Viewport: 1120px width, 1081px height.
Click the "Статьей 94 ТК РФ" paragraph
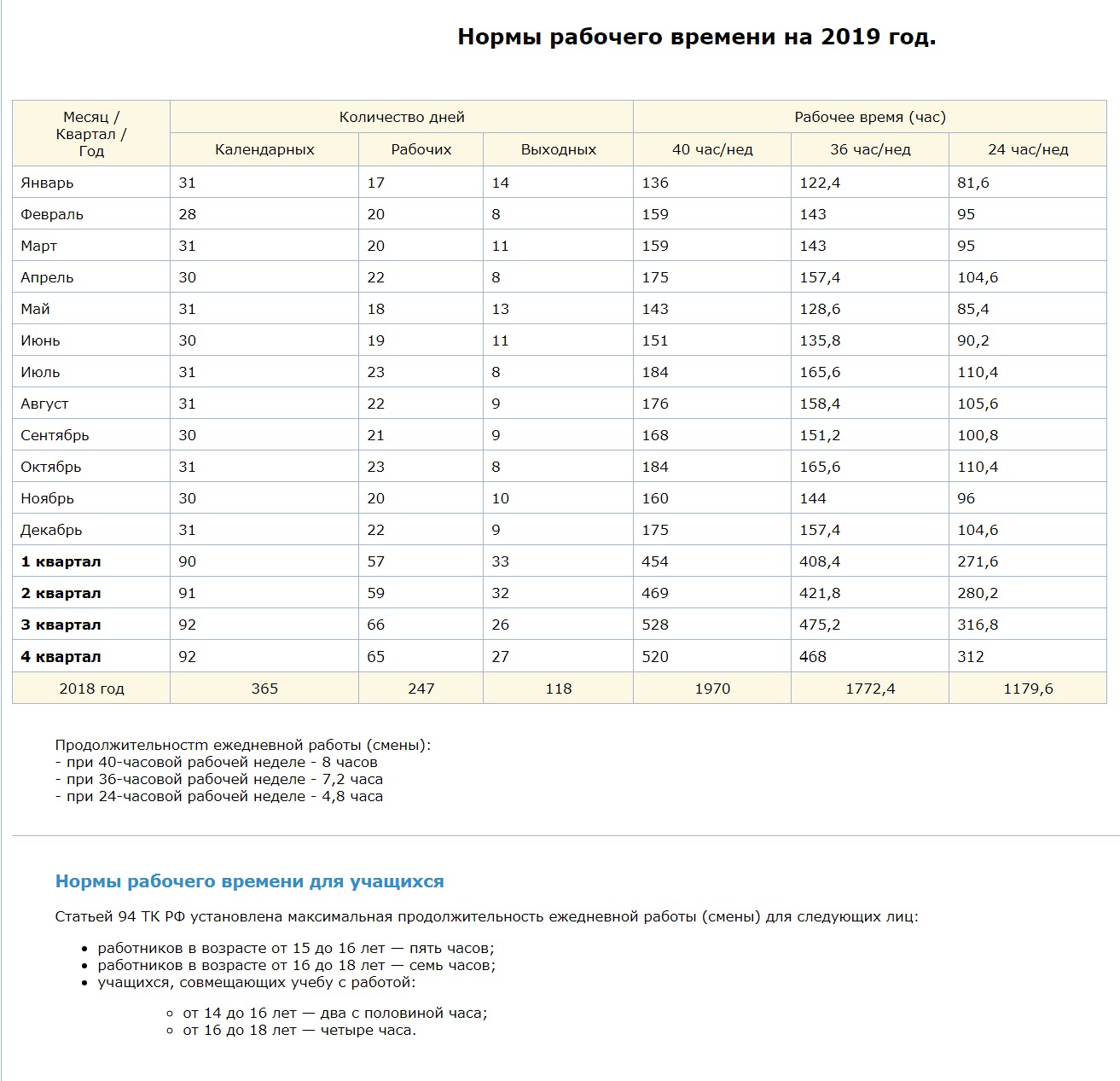tap(486, 917)
